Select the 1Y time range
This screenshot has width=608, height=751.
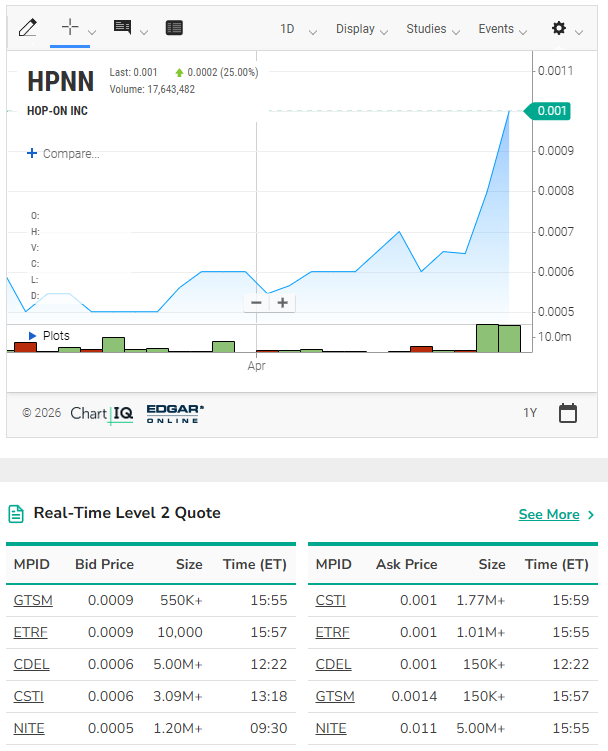coord(530,413)
